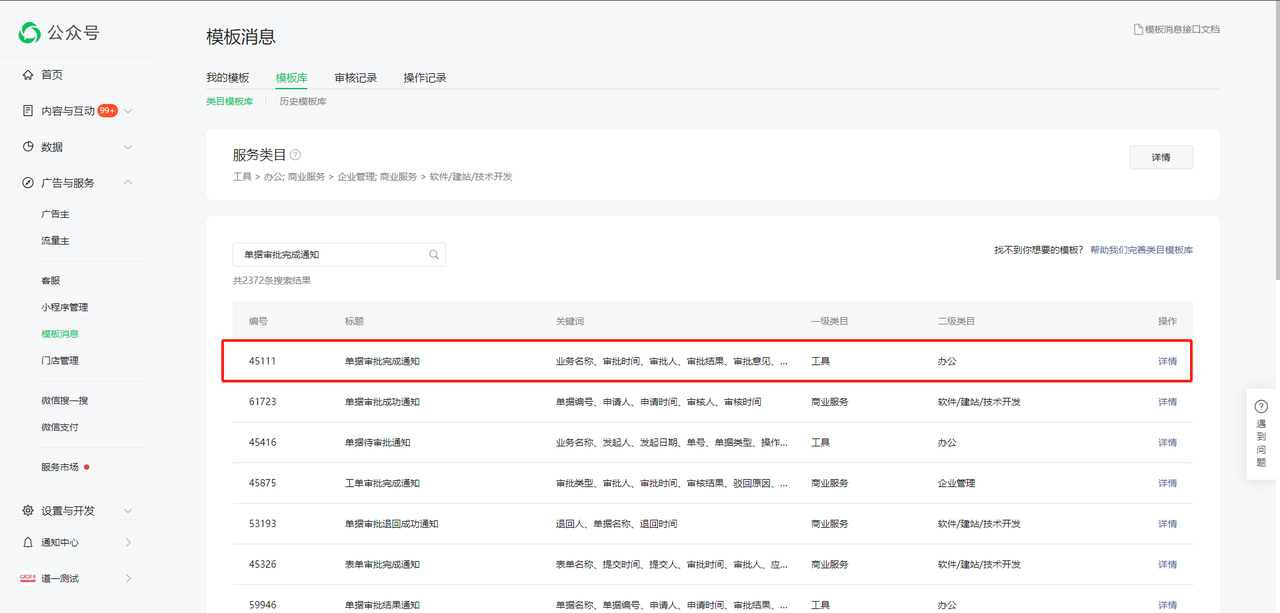Expand the 内容与互动 sidebar section
The height and width of the screenshot is (613, 1280).
128,111
